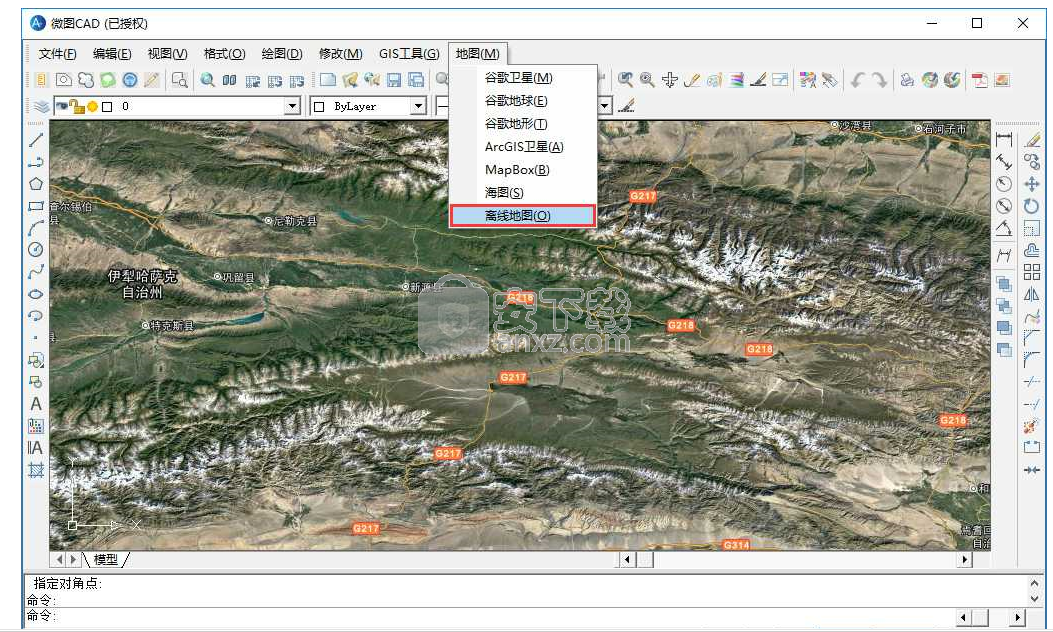1053x632 pixels.
Task: Click the 地图(M) menu header
Action: (x=477, y=54)
